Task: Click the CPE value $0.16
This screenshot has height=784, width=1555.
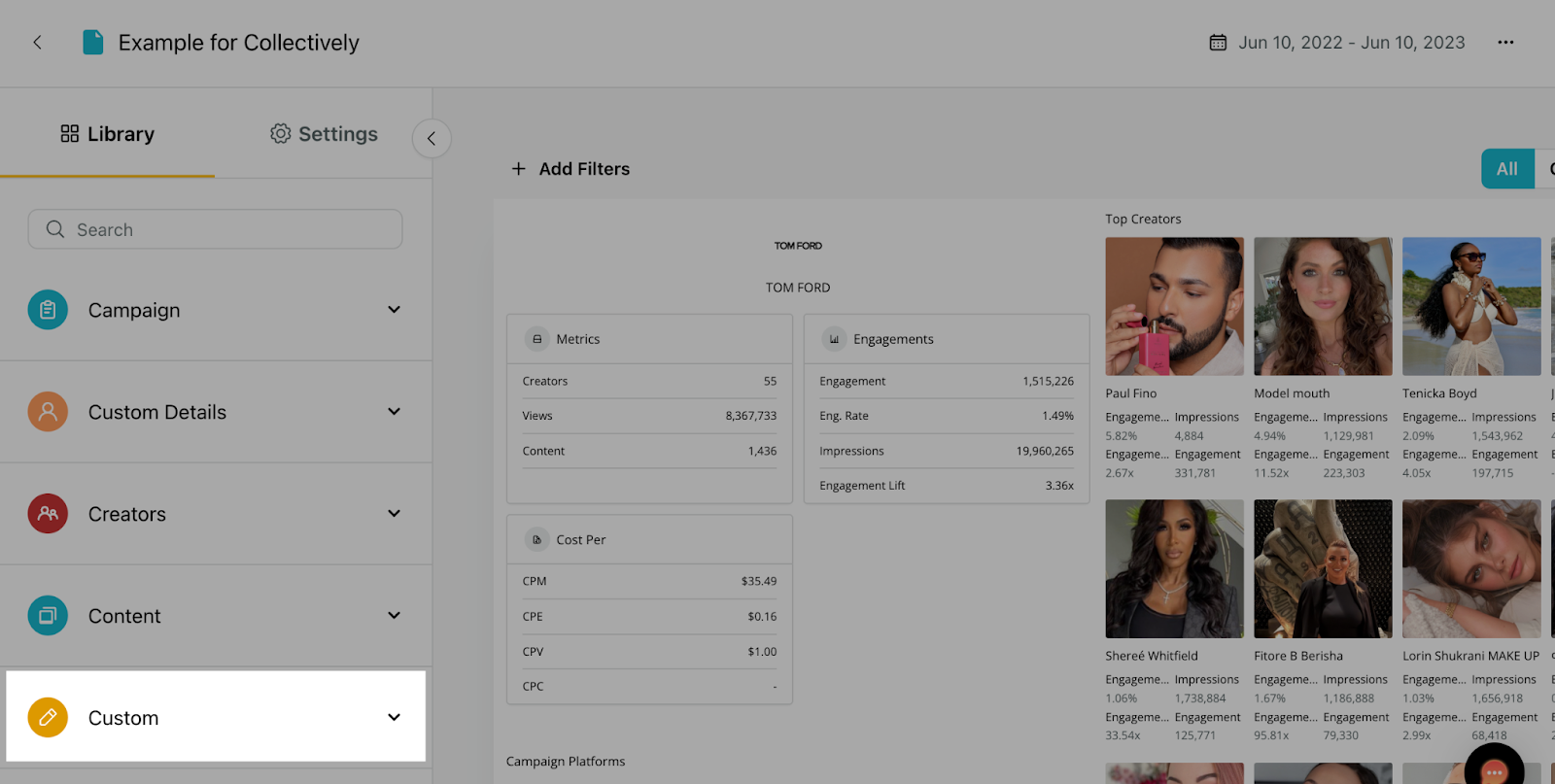Action: coord(762,617)
